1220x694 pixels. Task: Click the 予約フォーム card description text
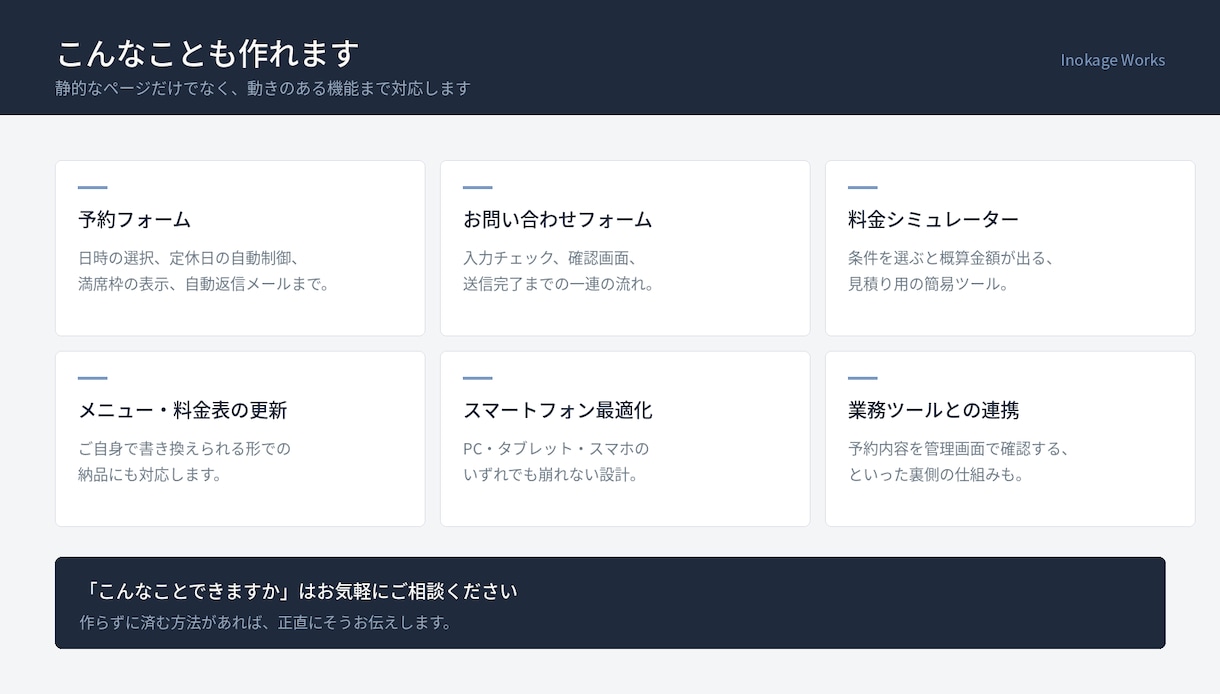click(204, 271)
